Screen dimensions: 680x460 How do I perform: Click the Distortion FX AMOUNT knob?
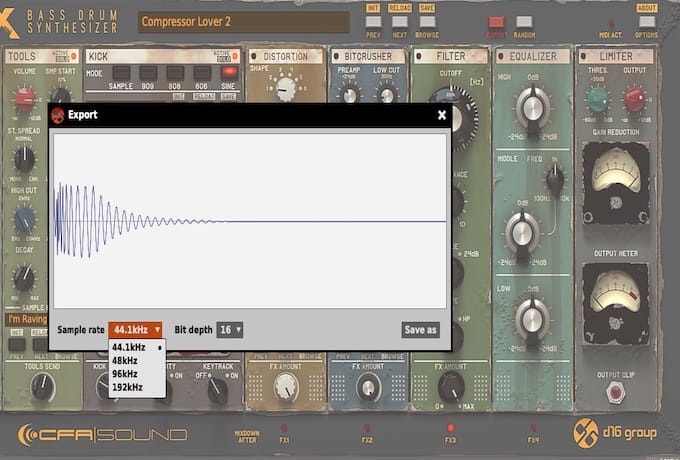[x=285, y=387]
